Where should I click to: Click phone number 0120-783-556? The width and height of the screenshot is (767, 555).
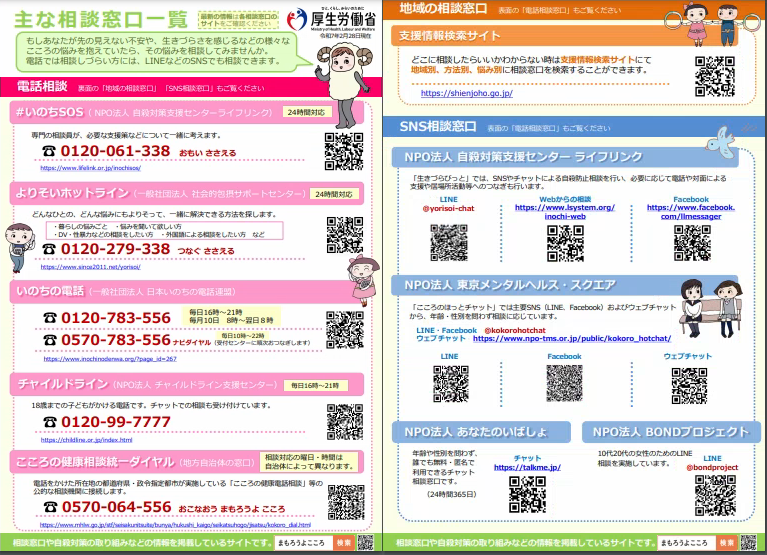pyautogui.click(x=116, y=318)
